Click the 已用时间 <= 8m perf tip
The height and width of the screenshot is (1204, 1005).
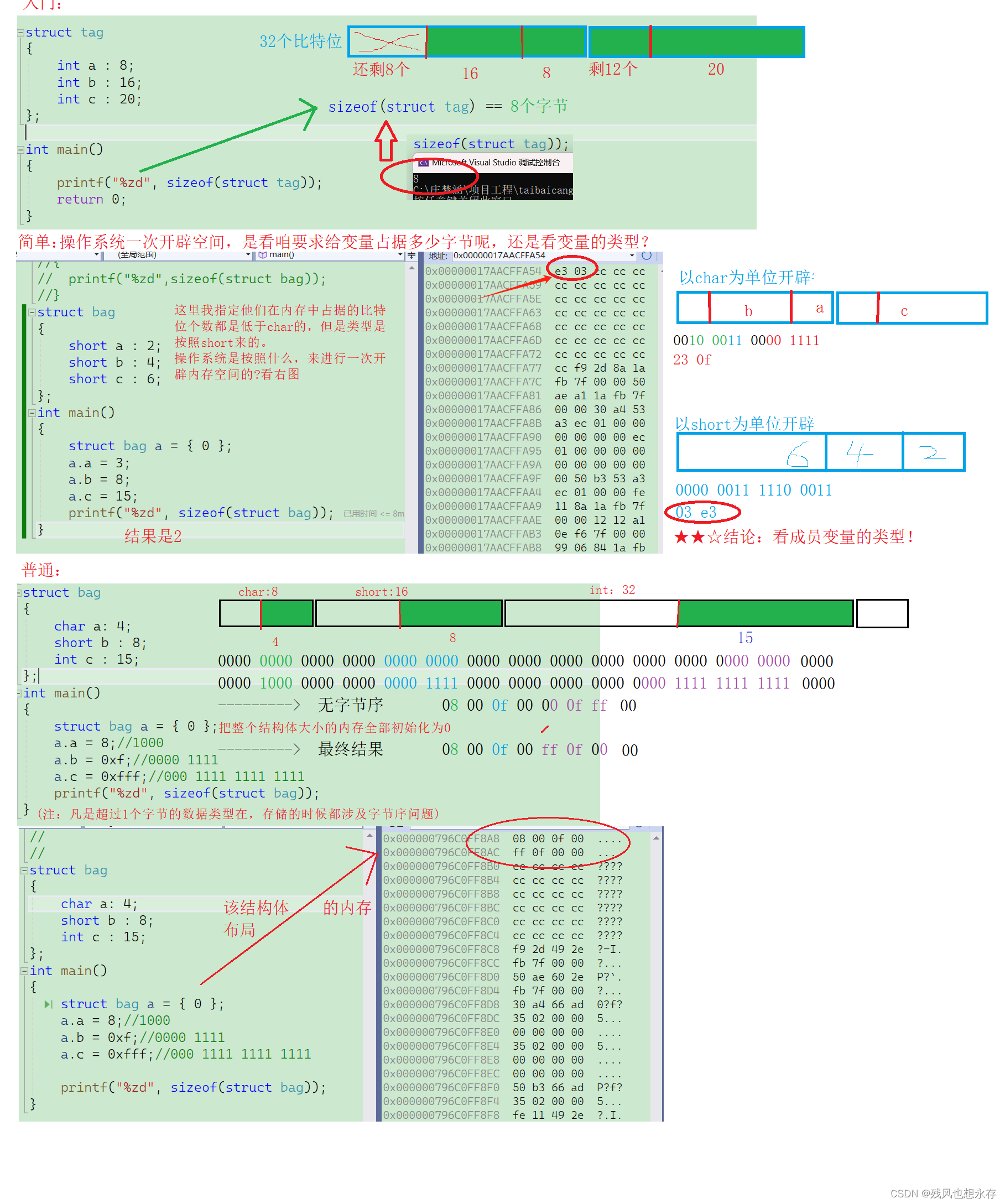coord(374,514)
